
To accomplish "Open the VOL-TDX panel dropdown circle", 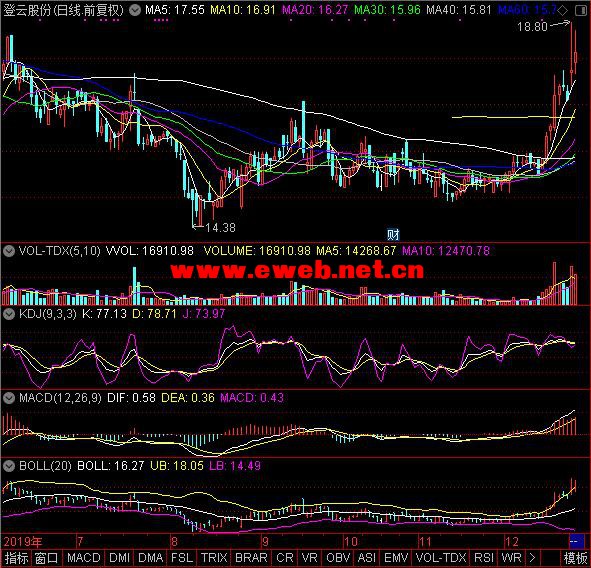I will 9,251.
